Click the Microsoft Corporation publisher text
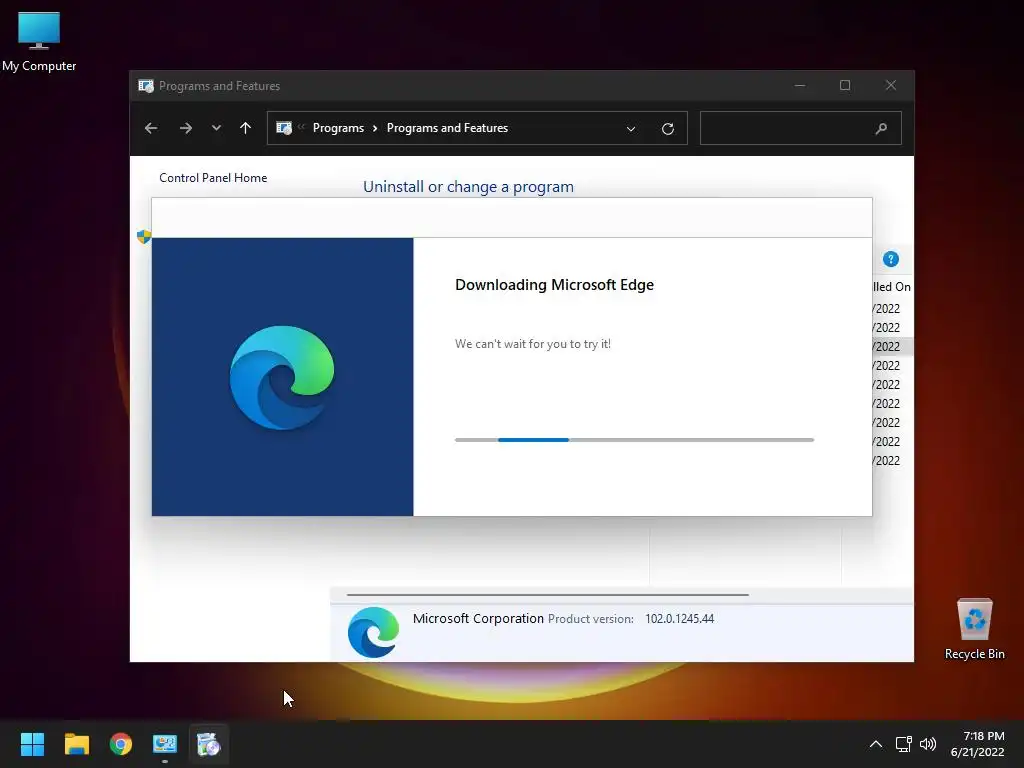The image size is (1024, 768). click(478, 618)
